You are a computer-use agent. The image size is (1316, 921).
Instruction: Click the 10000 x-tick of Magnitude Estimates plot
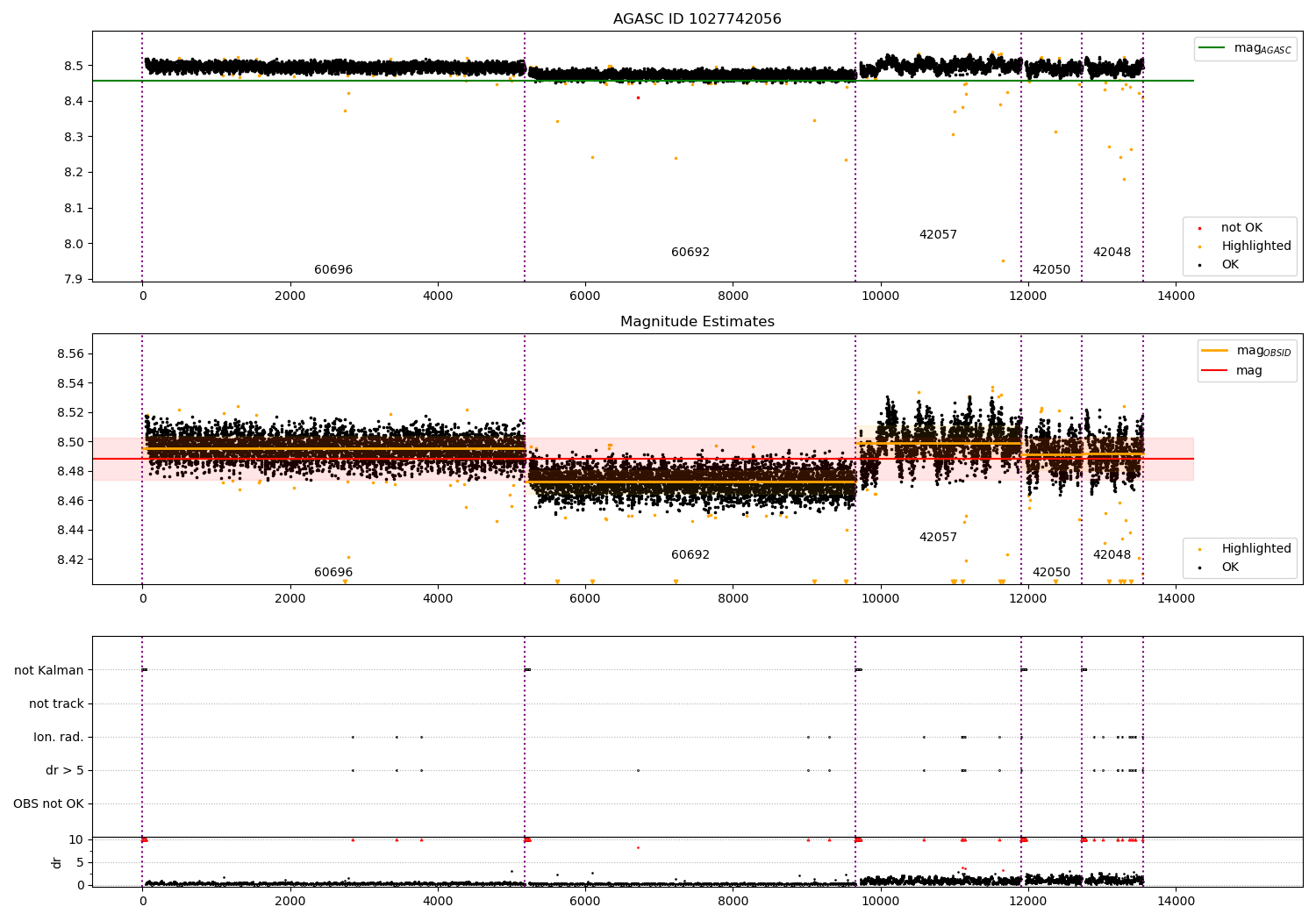tap(880, 598)
